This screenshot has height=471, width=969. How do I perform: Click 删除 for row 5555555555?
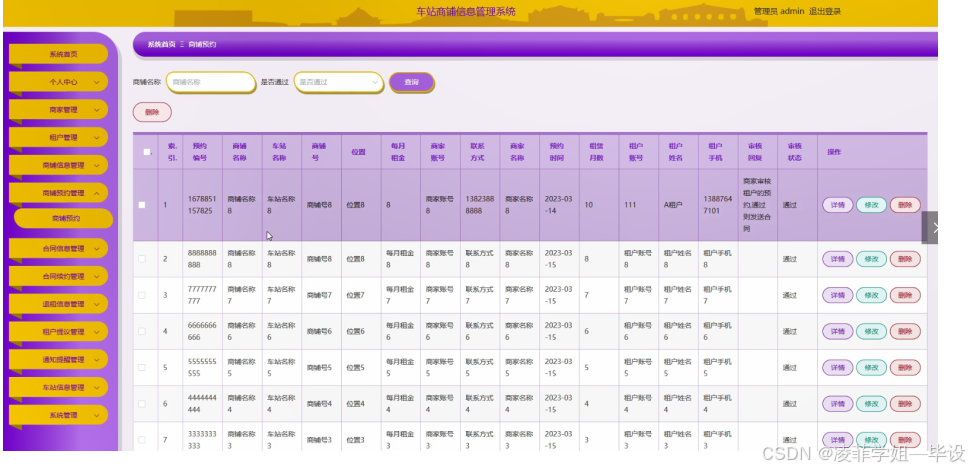(x=905, y=368)
